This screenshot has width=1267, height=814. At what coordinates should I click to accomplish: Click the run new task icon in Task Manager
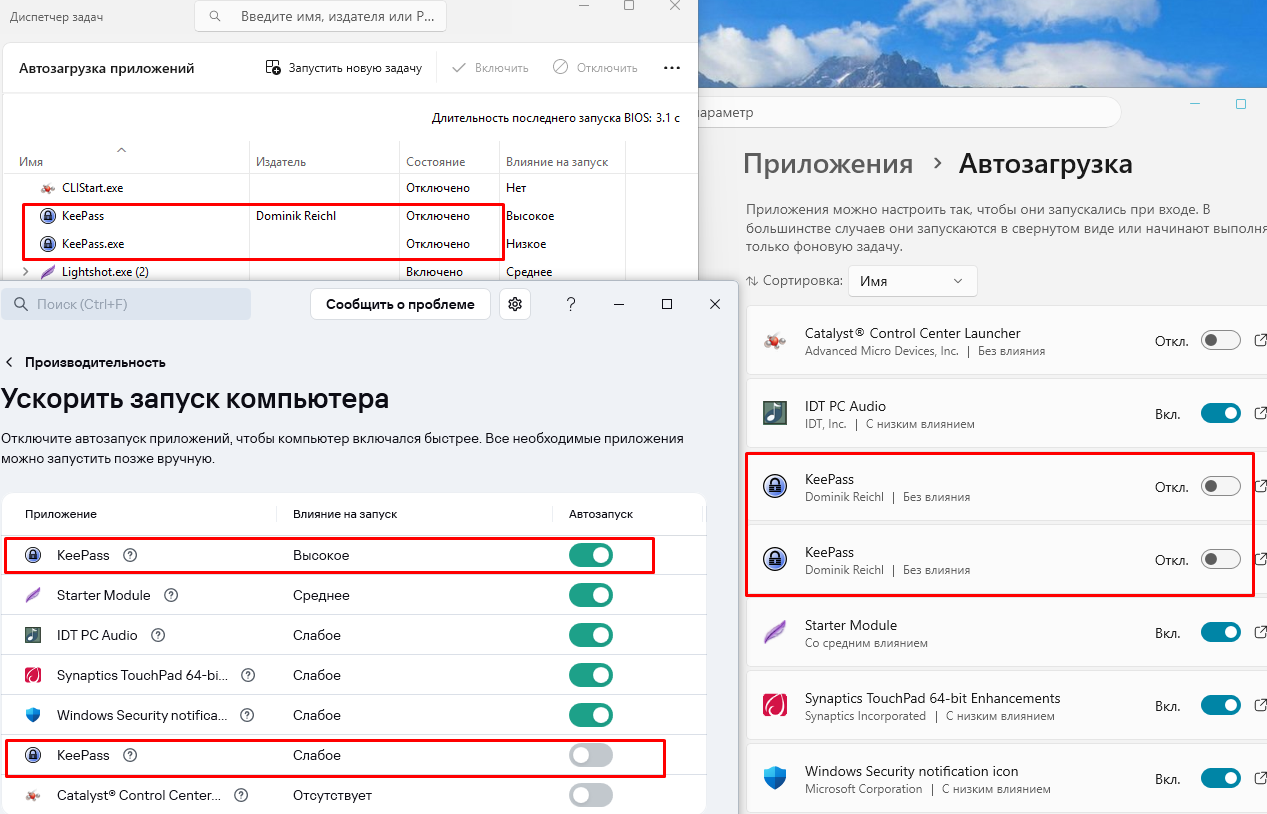(x=273, y=68)
